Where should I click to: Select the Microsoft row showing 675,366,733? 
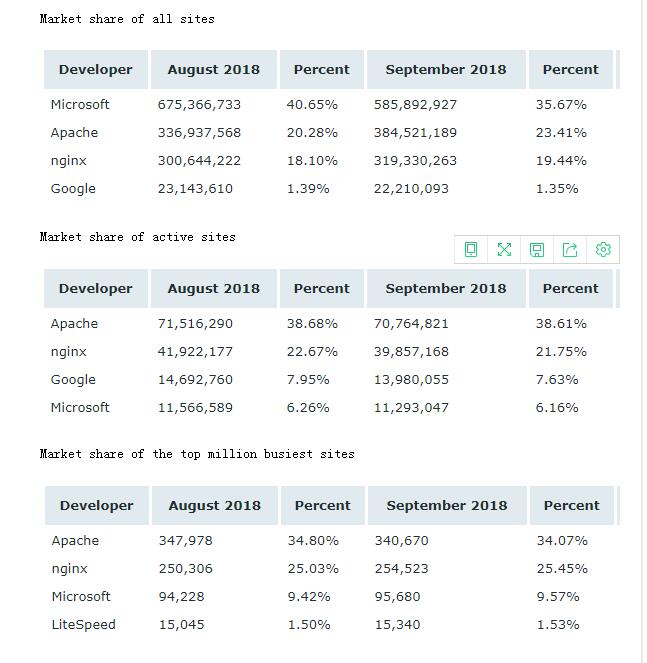pos(331,104)
